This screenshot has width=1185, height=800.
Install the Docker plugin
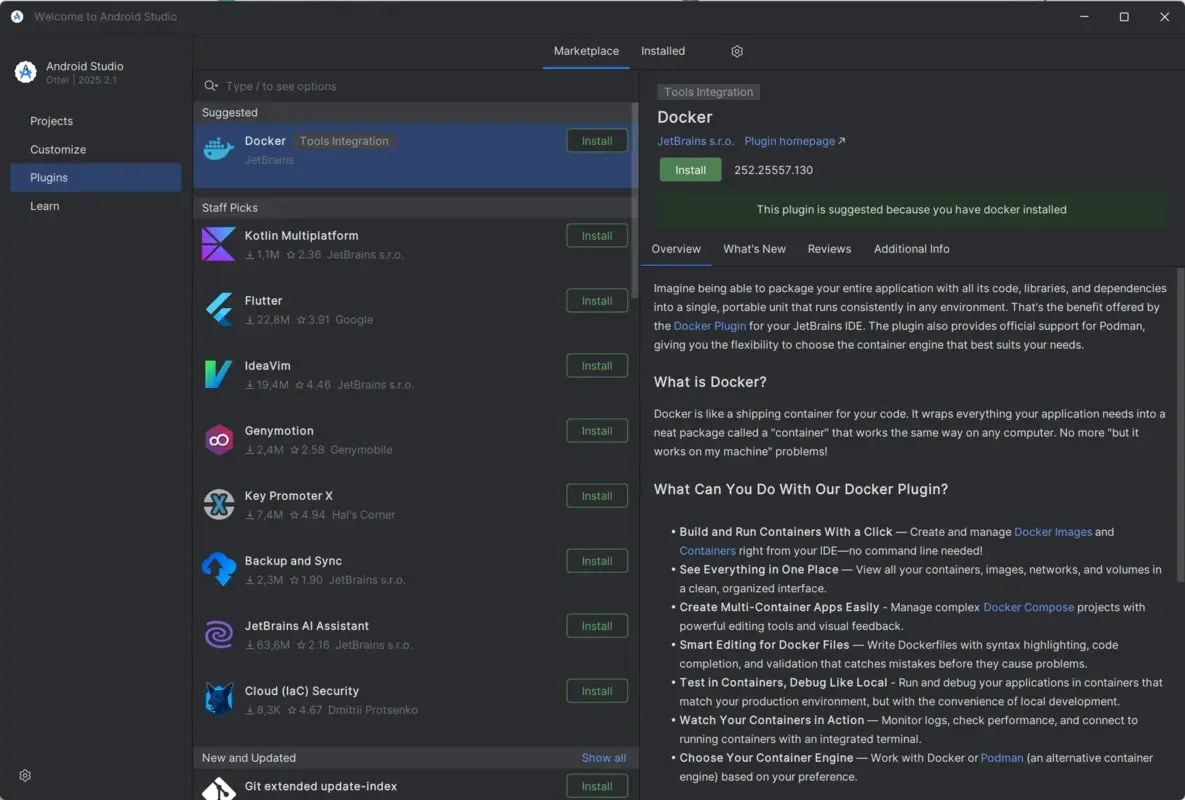click(x=690, y=170)
